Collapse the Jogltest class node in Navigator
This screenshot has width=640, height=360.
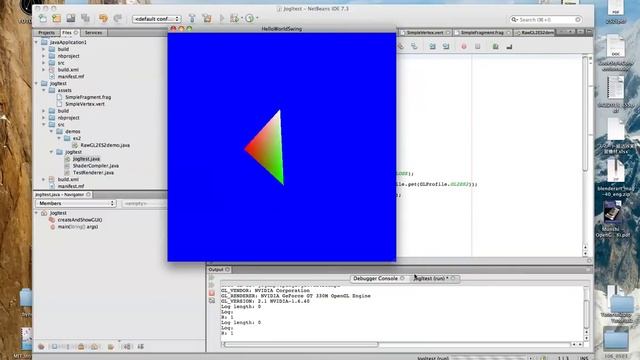pos(36,213)
